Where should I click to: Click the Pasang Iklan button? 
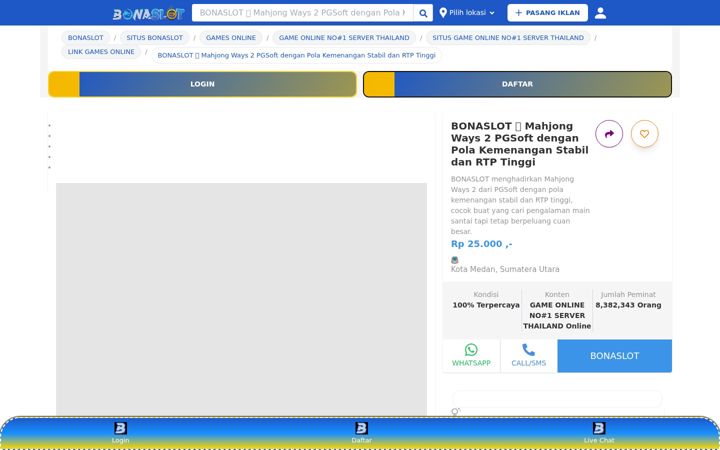point(547,13)
